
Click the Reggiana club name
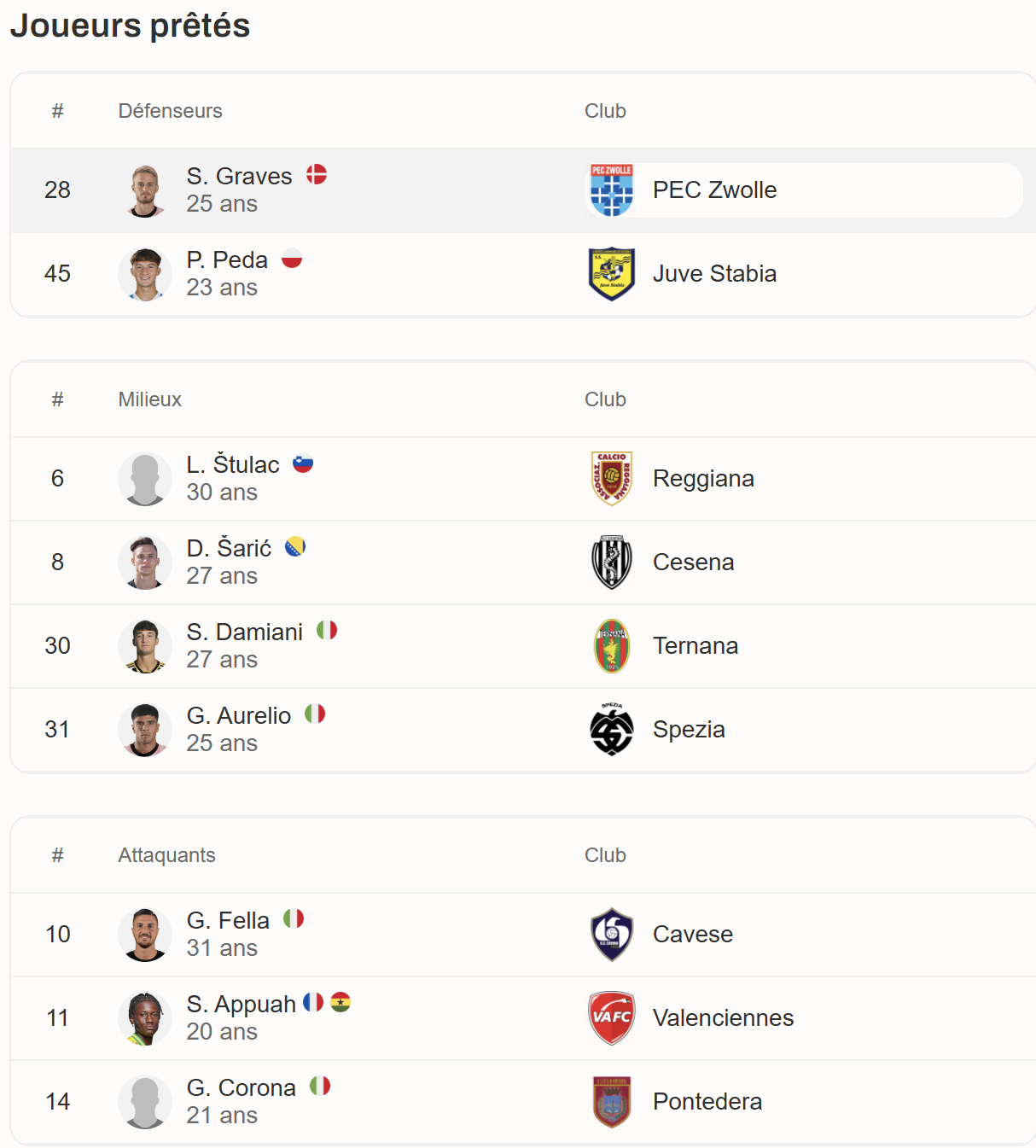703,479
